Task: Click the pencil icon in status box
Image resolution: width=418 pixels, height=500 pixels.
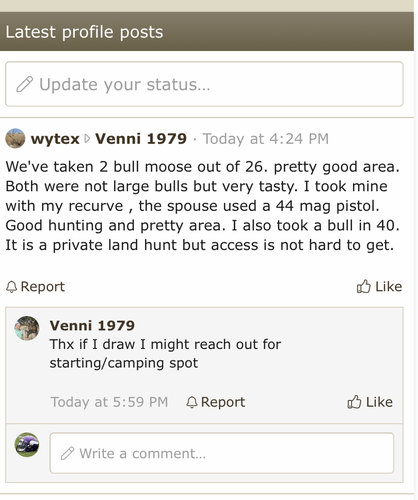Action: (25, 84)
